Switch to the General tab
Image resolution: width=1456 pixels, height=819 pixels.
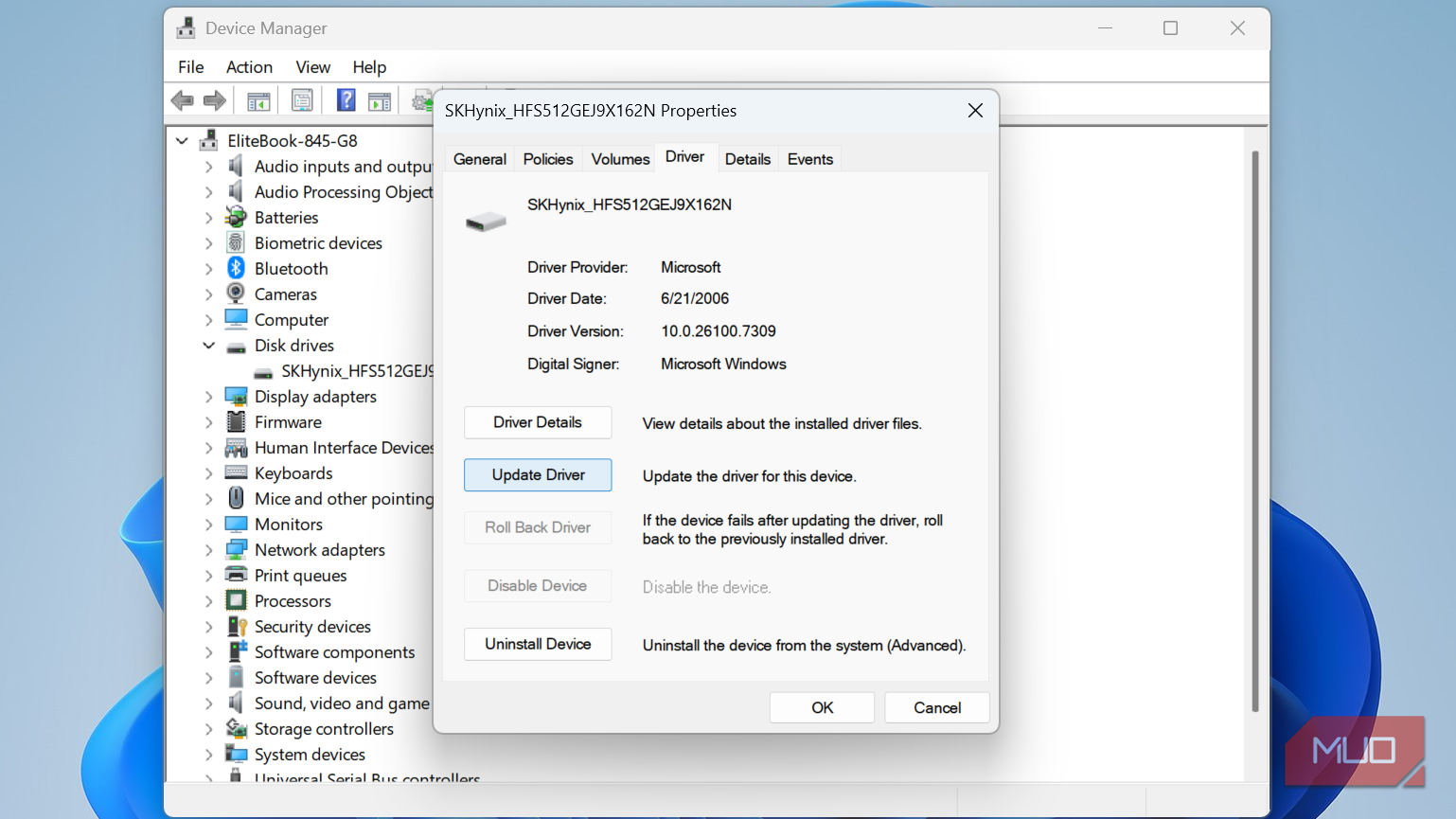(x=480, y=159)
